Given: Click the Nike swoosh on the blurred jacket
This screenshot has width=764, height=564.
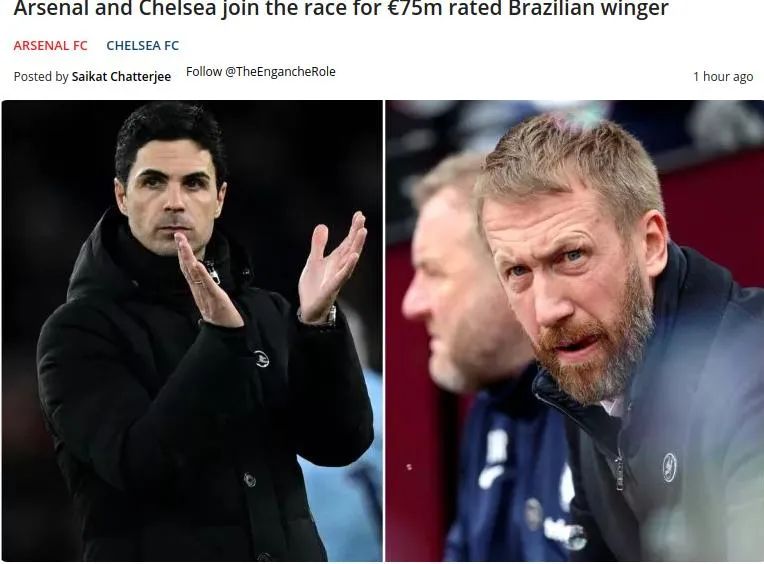Looking at the screenshot, I should point(491,477).
